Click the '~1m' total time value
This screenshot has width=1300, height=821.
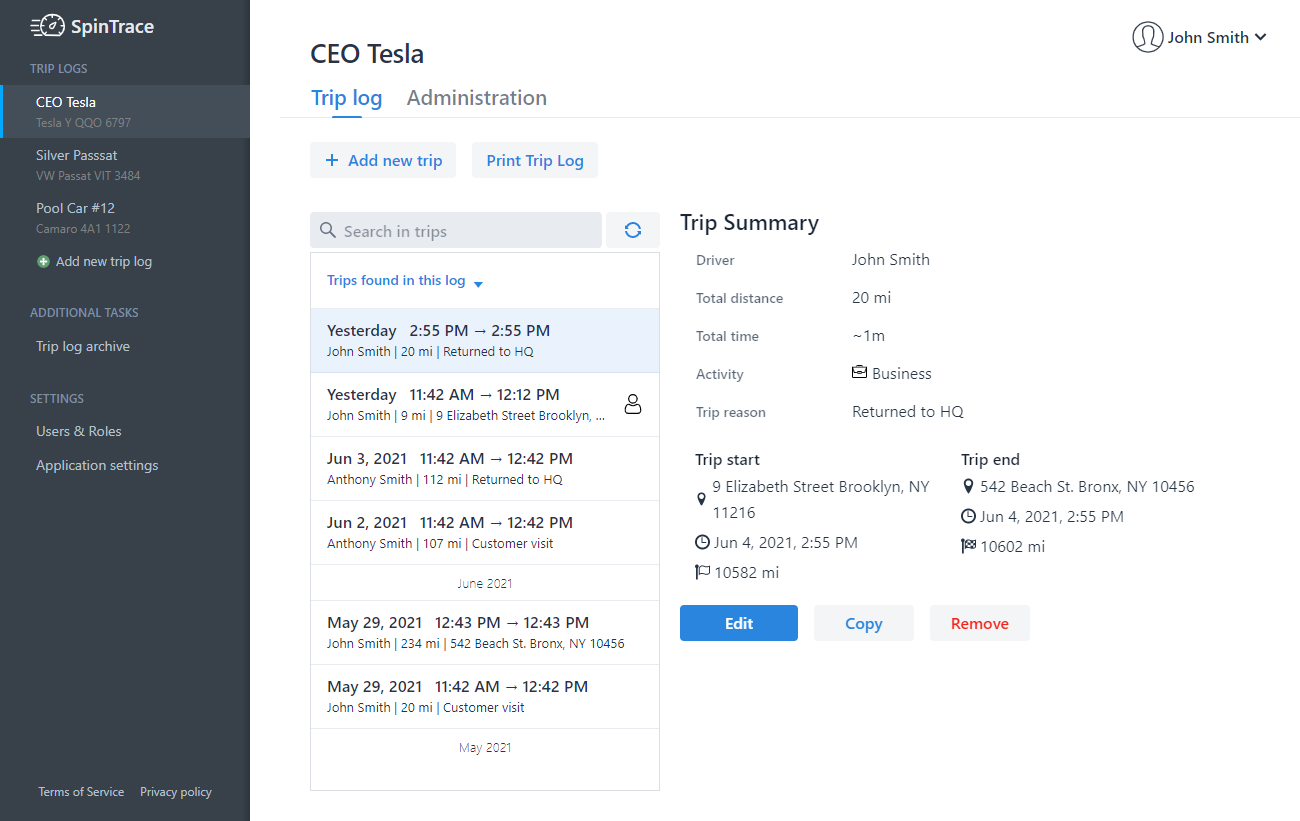[868, 336]
